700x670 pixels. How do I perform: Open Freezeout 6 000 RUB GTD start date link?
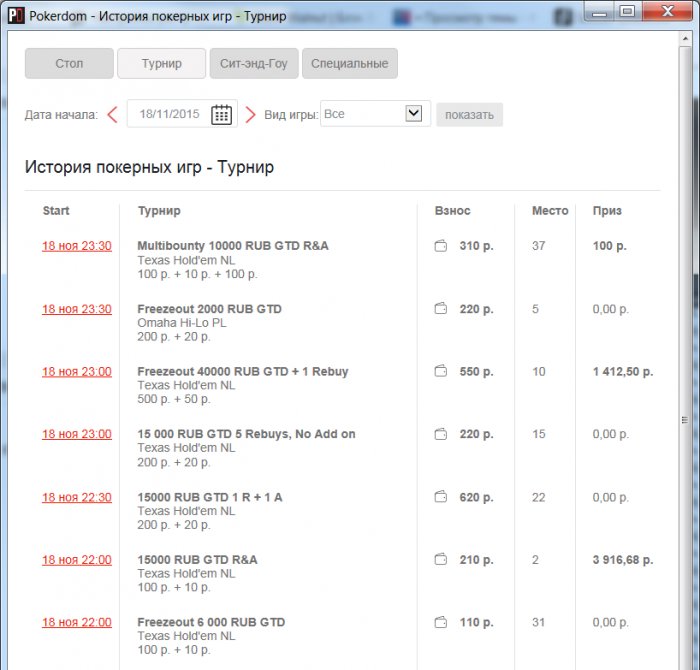(x=77, y=622)
